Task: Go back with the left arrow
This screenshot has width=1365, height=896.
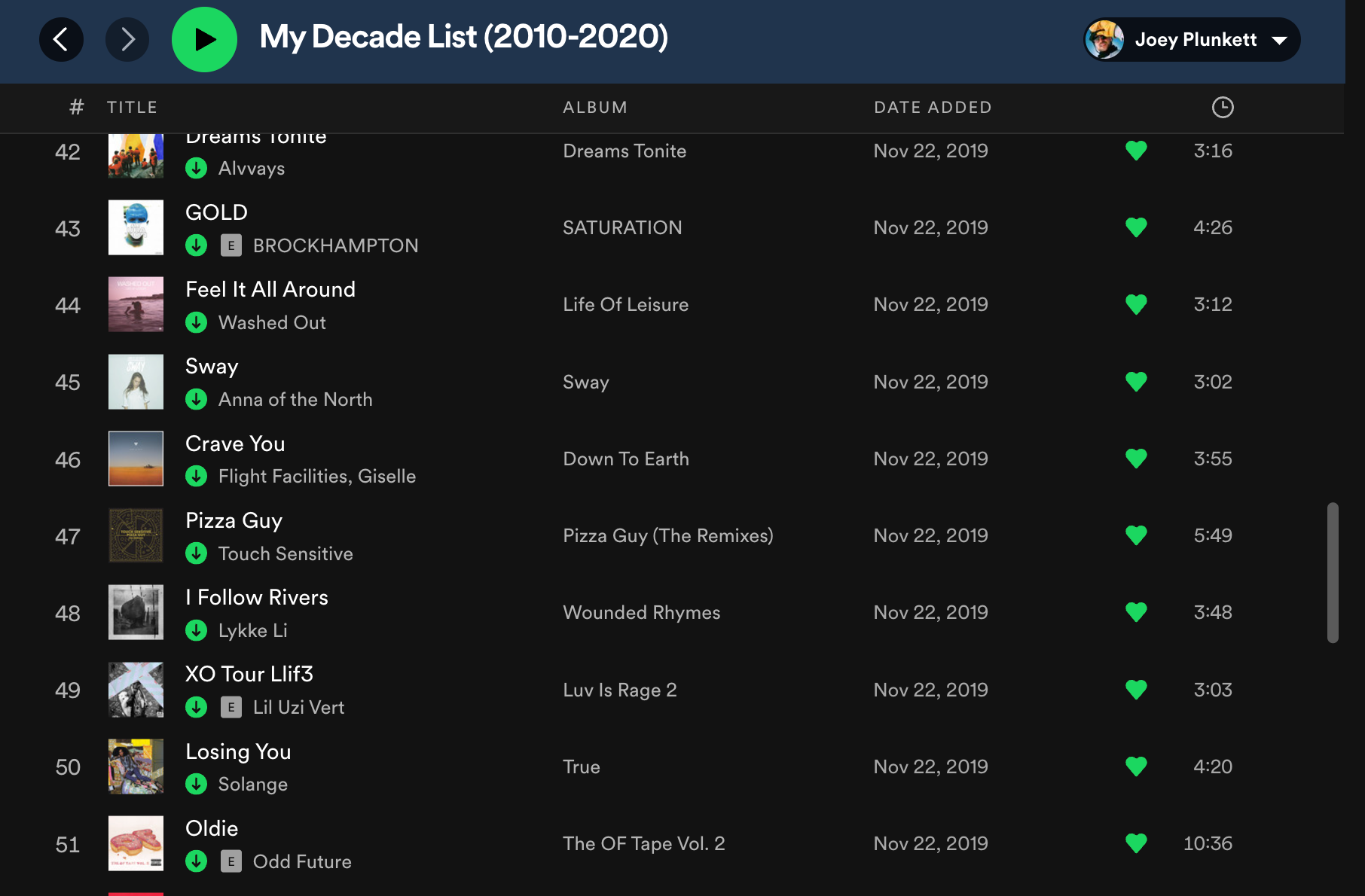Action: pyautogui.click(x=61, y=39)
